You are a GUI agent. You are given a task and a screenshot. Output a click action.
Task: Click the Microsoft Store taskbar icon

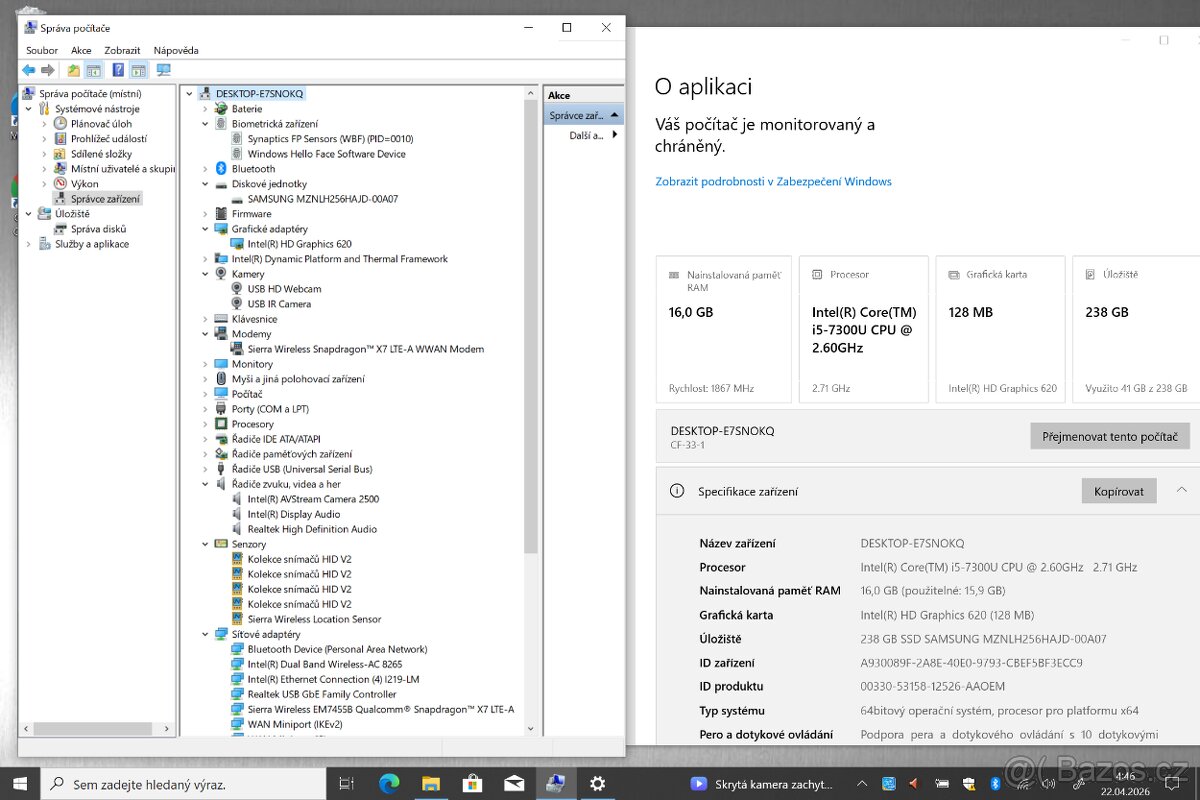click(471, 784)
